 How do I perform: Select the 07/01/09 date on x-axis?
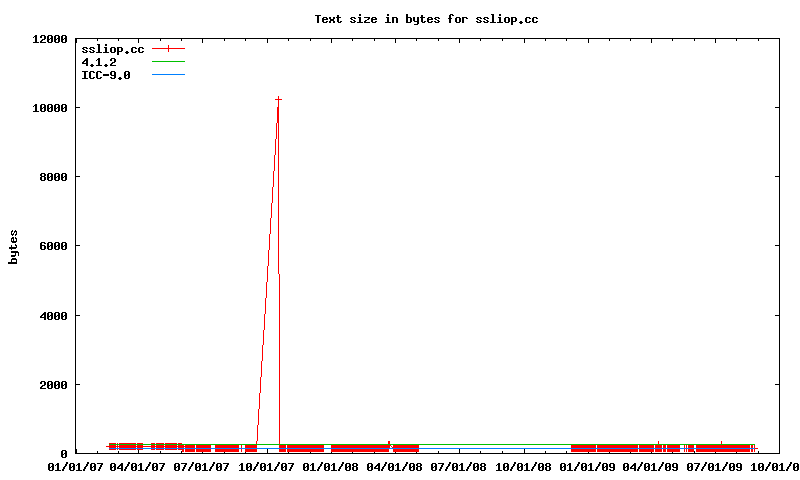click(714, 466)
